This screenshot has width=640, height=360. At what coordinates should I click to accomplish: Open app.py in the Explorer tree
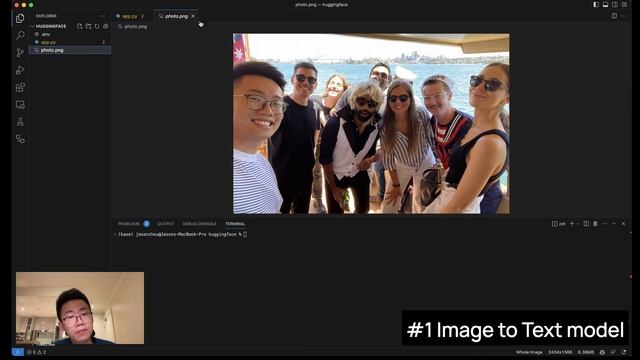pyautogui.click(x=70, y=42)
